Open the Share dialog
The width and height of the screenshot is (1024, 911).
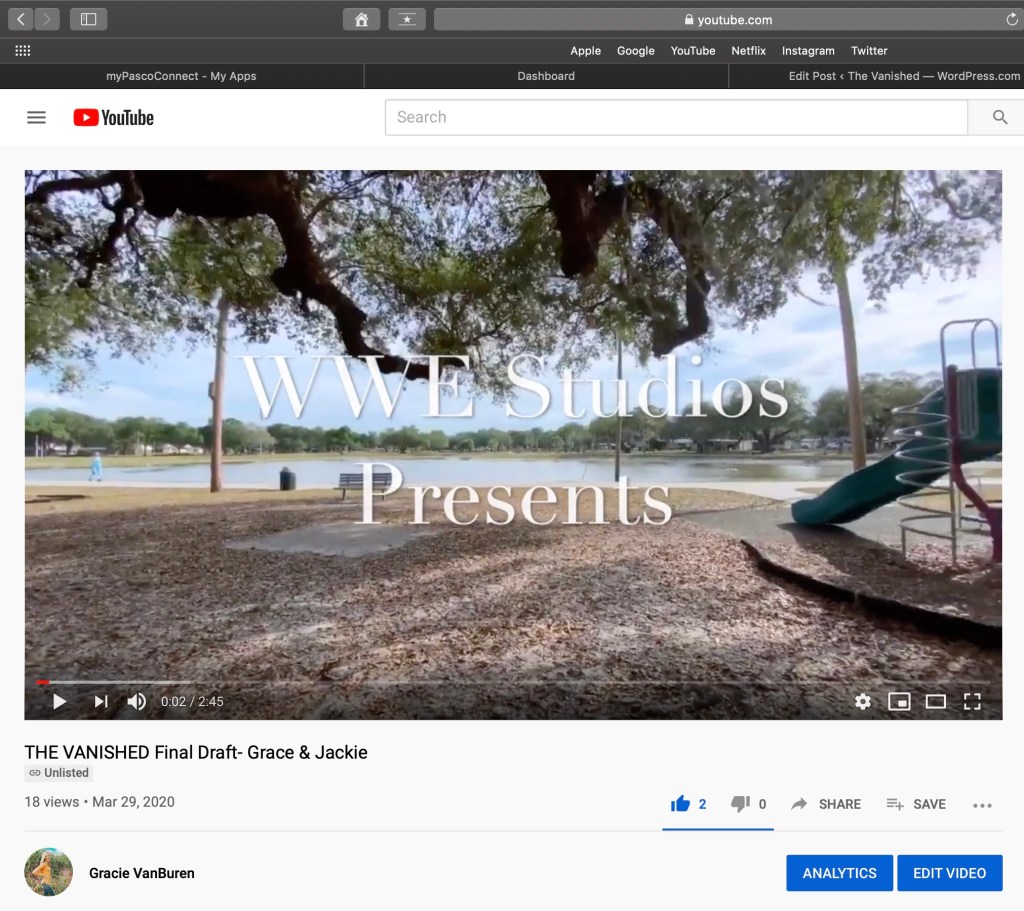point(826,804)
